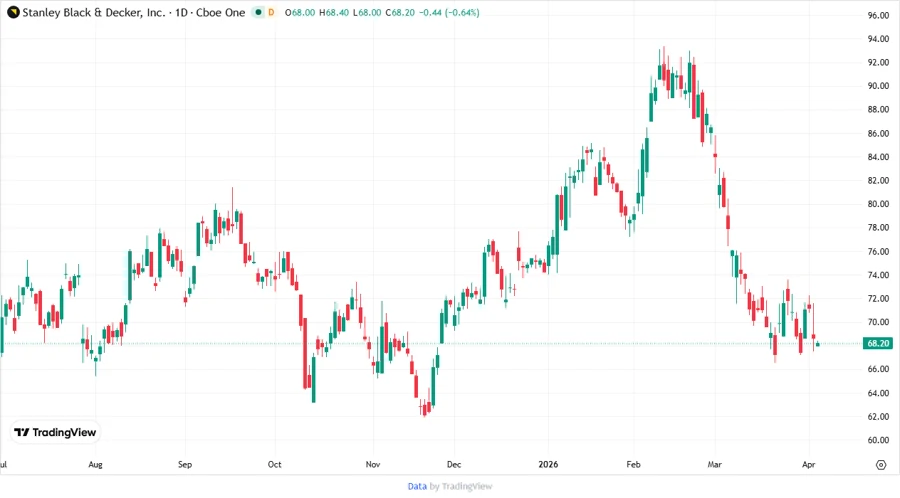Click the low value L68.00
The width and height of the screenshot is (900, 498).
coord(367,13)
